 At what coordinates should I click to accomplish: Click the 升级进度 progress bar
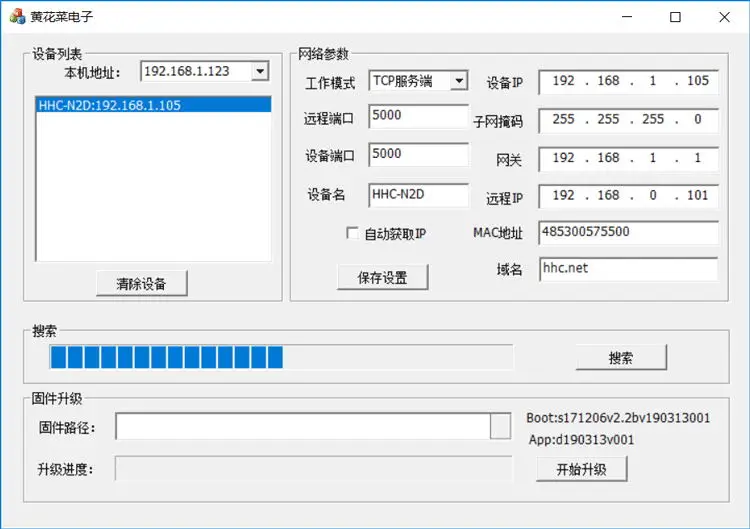[313, 469]
